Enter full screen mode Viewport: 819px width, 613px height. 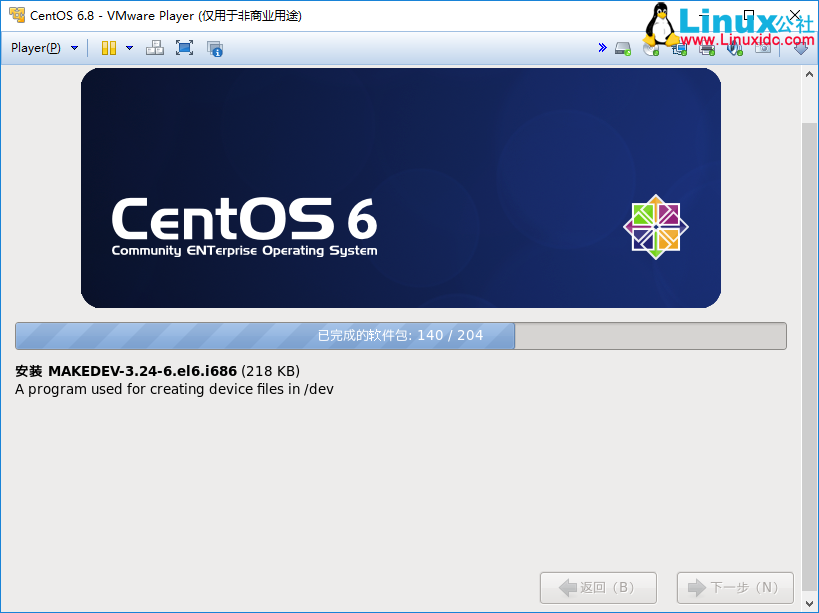click(x=184, y=48)
